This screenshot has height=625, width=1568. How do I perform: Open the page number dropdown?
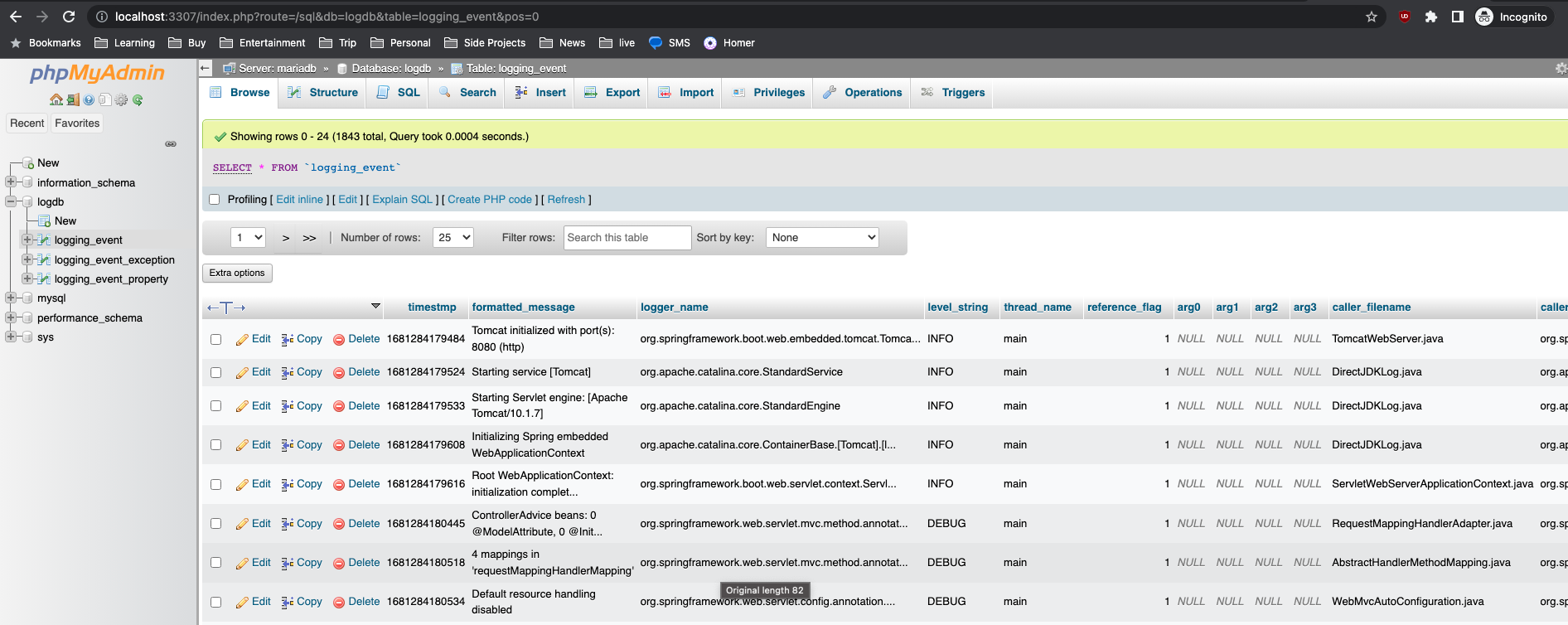pos(248,238)
